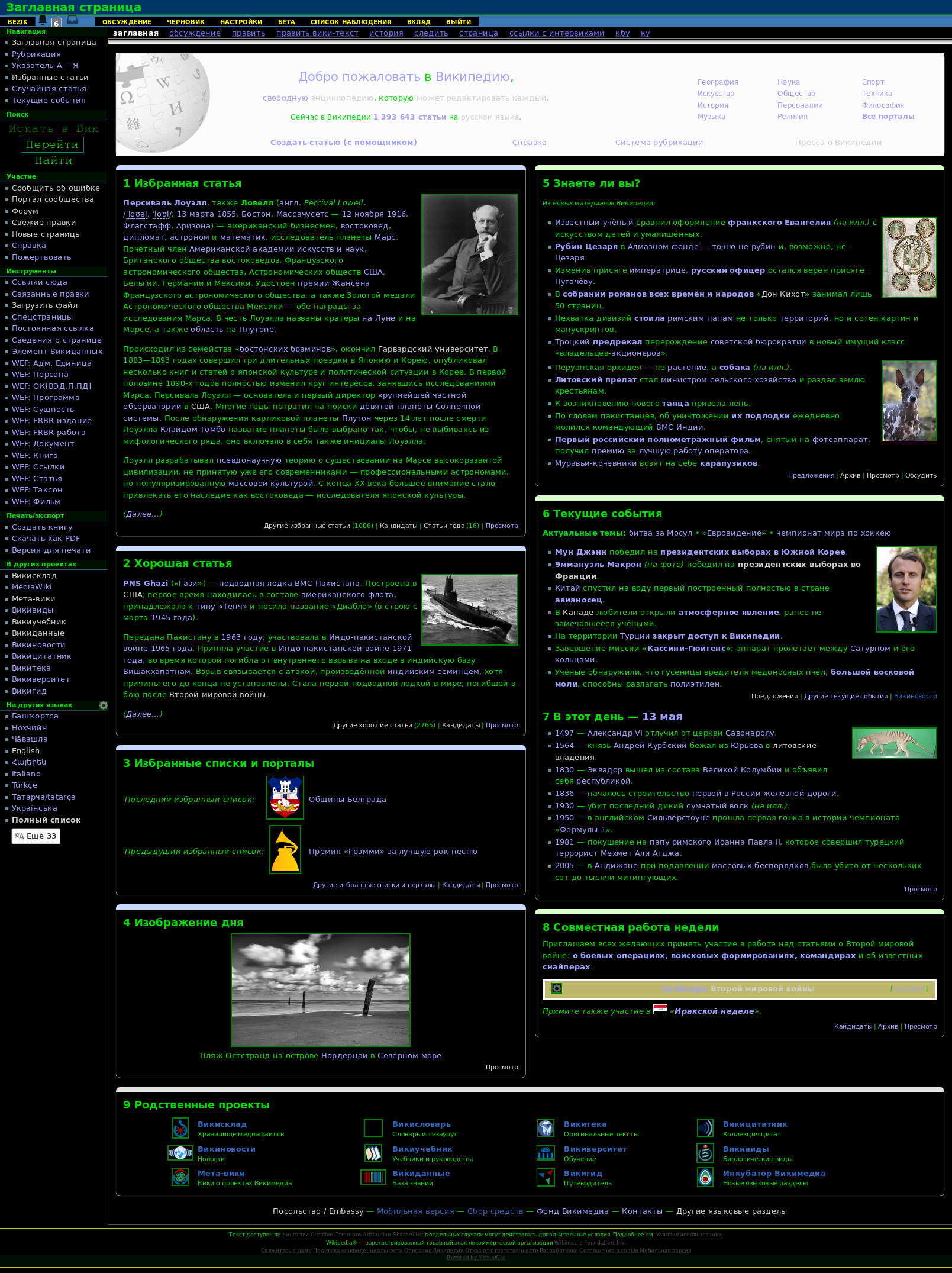Open the Обсуждение personal menu item

pos(127,22)
